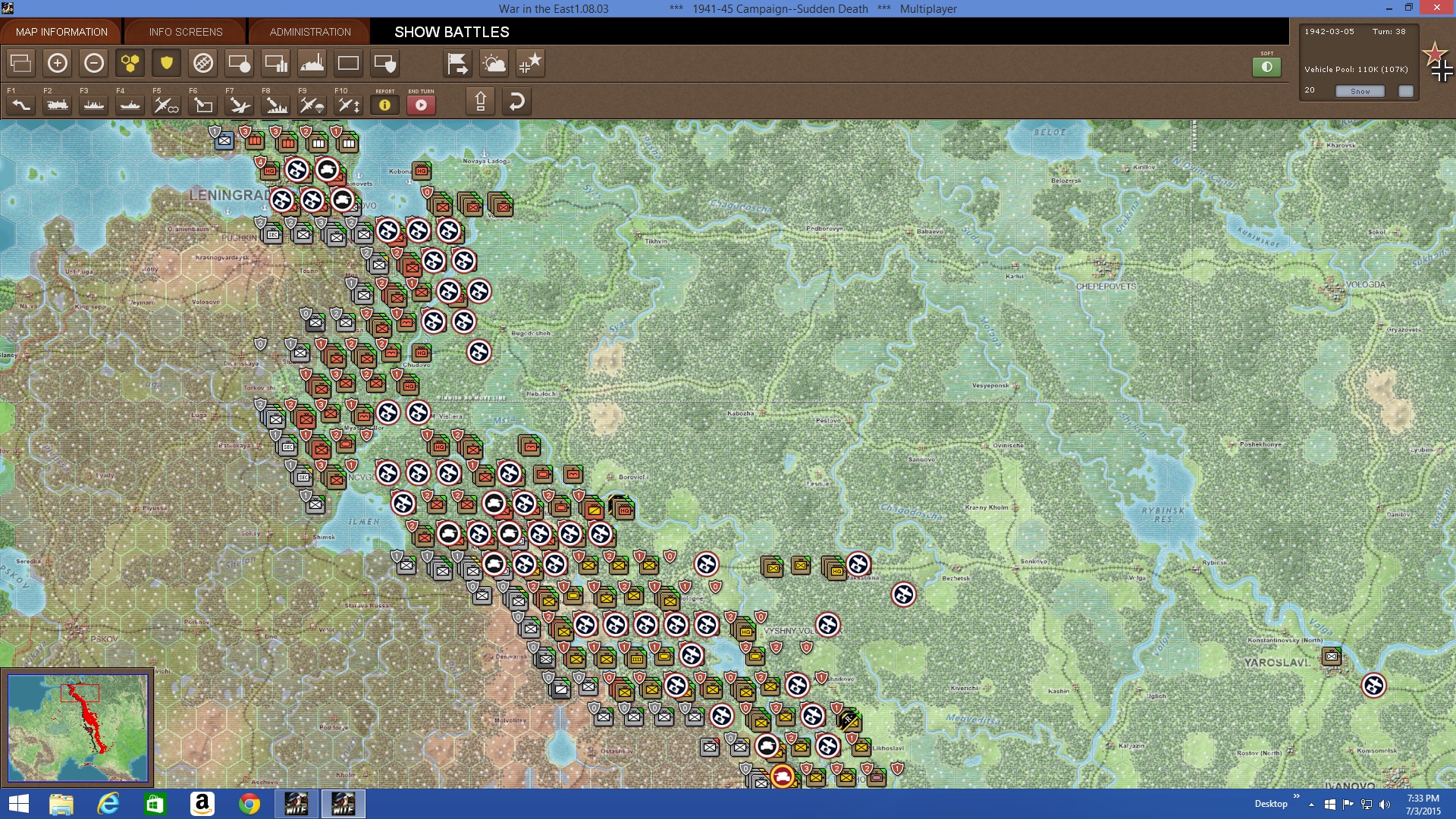The height and width of the screenshot is (819, 1456).
Task: Toggle the green SOFT factor switch
Action: point(1266,67)
